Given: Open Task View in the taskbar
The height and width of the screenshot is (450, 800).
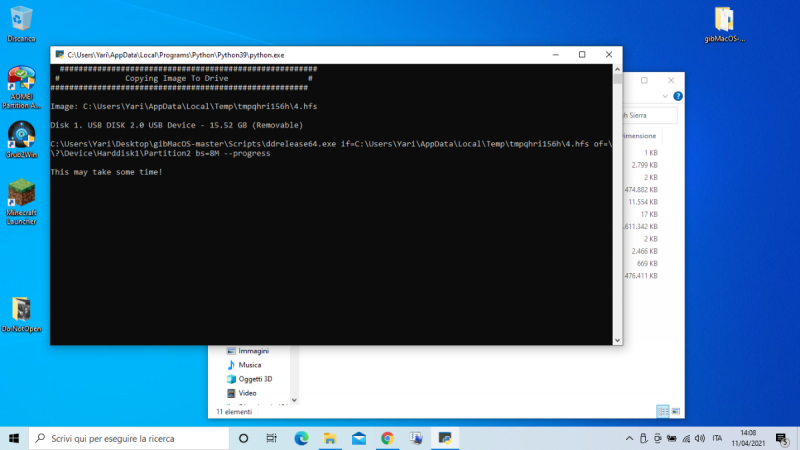Looking at the screenshot, I should click(x=271, y=438).
